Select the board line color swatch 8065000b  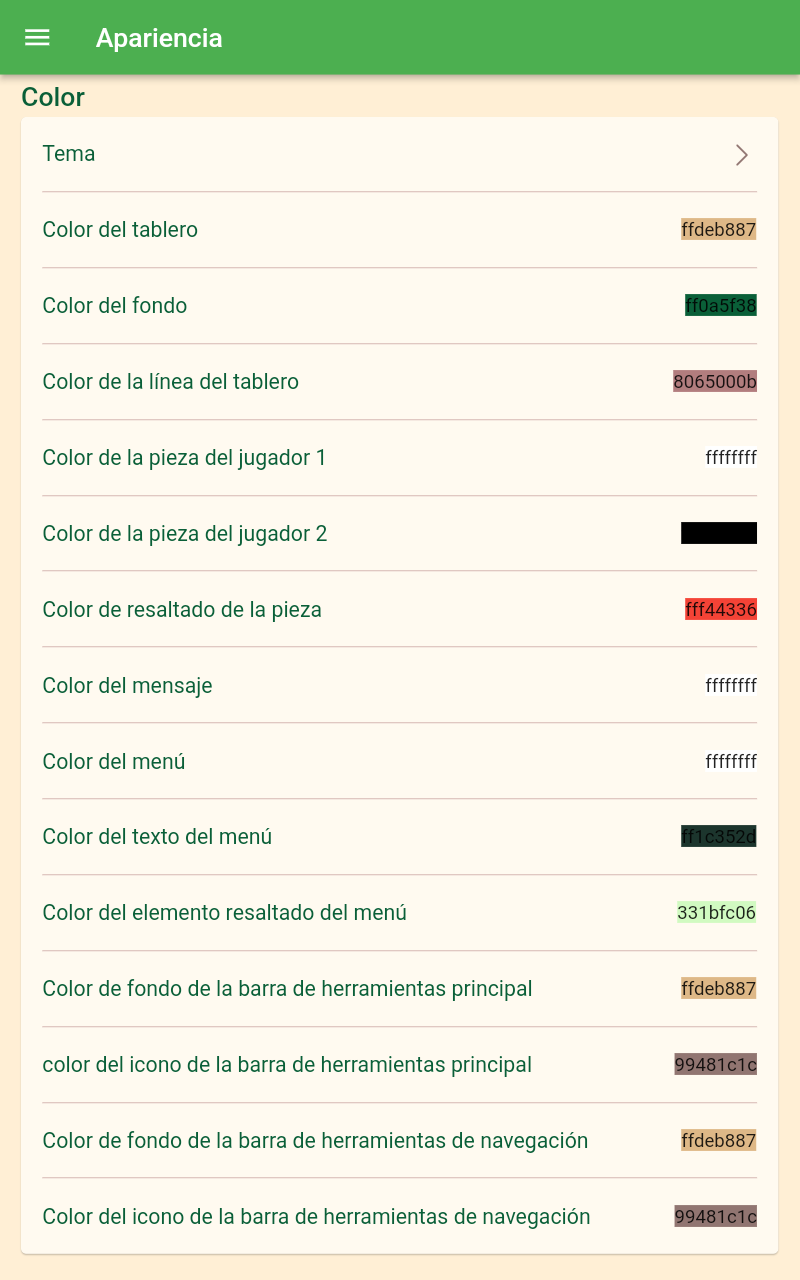(x=714, y=382)
